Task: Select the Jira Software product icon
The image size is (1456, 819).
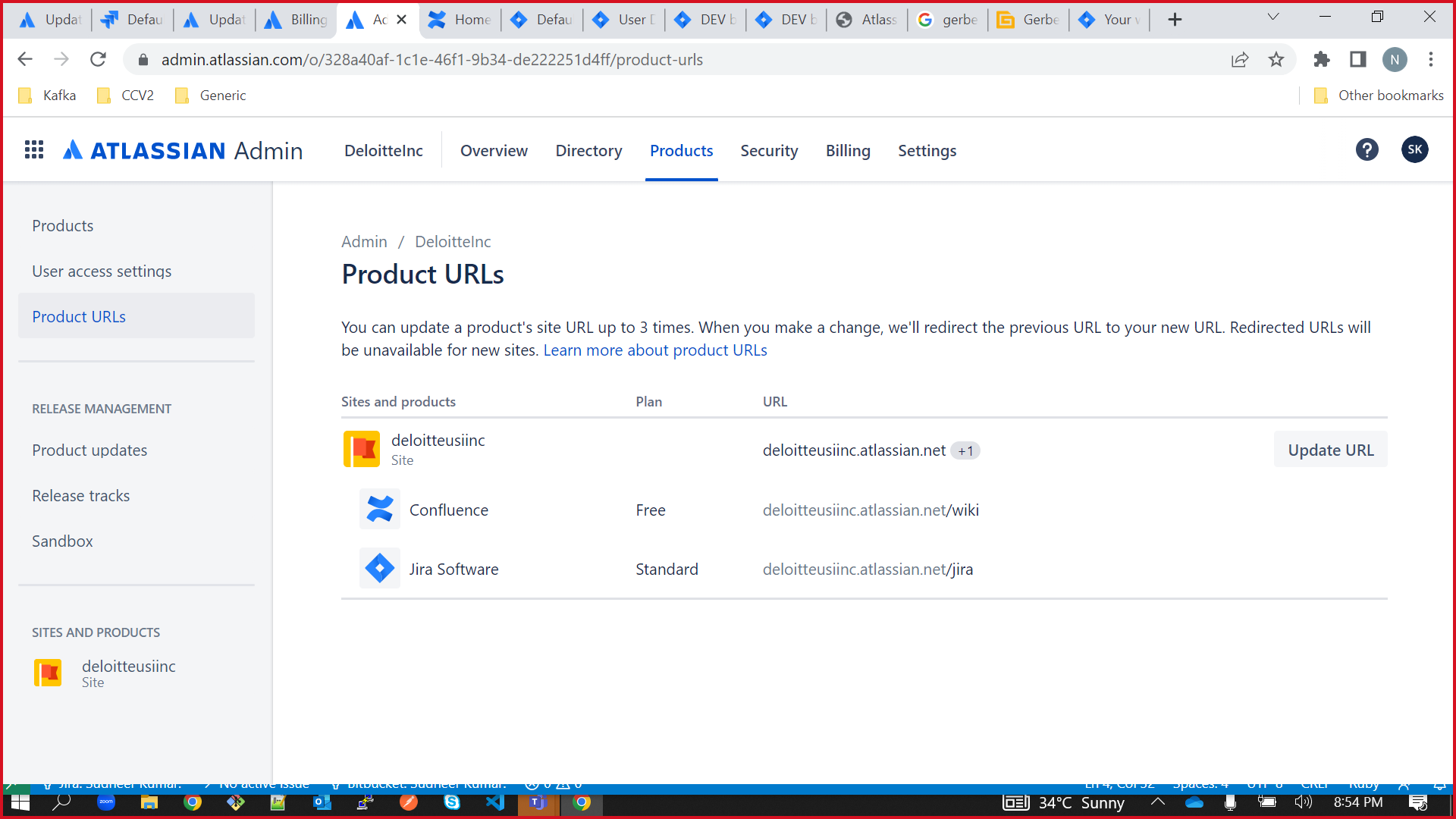Action: tap(379, 568)
